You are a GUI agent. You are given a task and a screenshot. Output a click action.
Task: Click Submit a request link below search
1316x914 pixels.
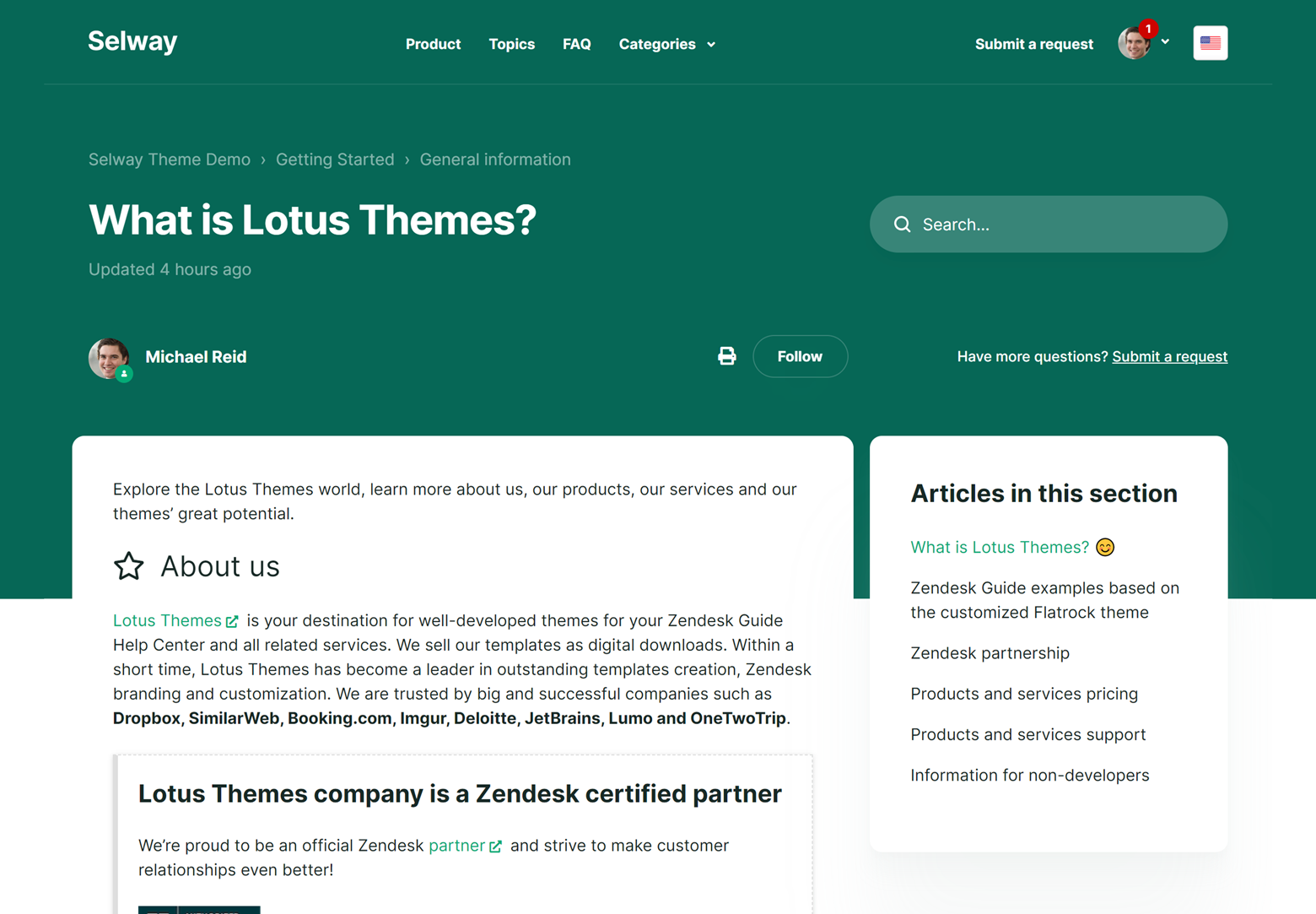[1169, 356]
